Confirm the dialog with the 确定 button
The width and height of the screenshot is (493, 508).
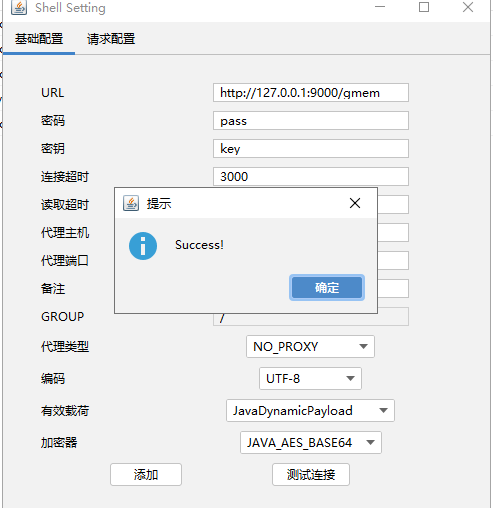[x=327, y=288]
